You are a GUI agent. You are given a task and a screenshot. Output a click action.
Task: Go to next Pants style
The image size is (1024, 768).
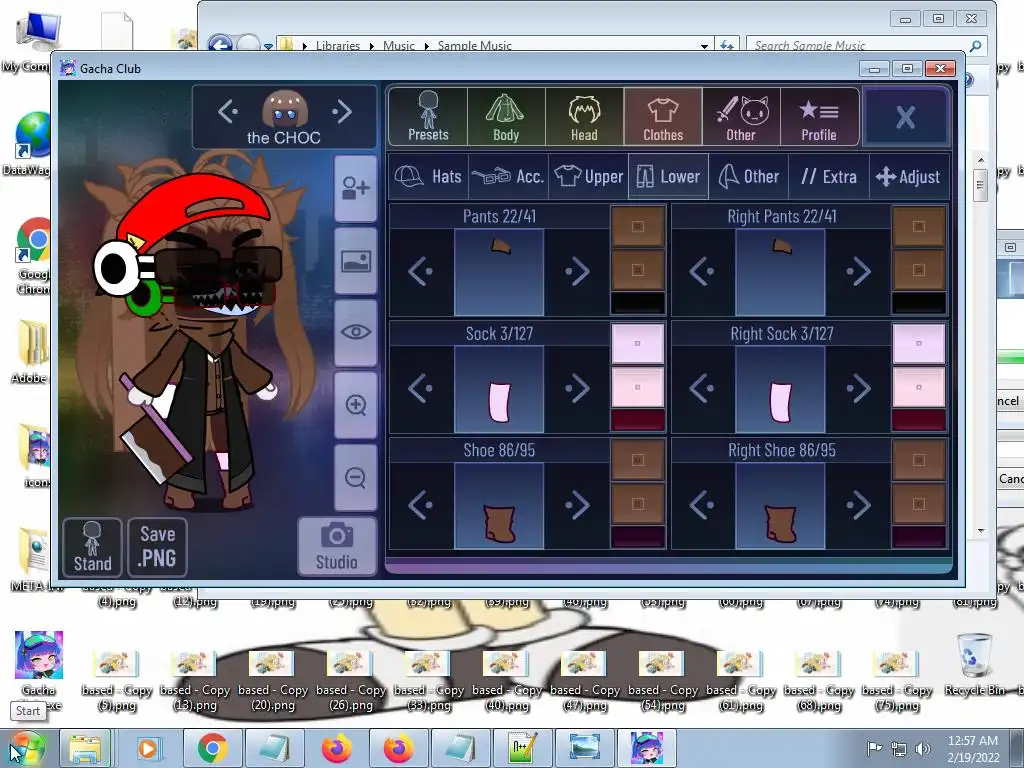(x=577, y=272)
